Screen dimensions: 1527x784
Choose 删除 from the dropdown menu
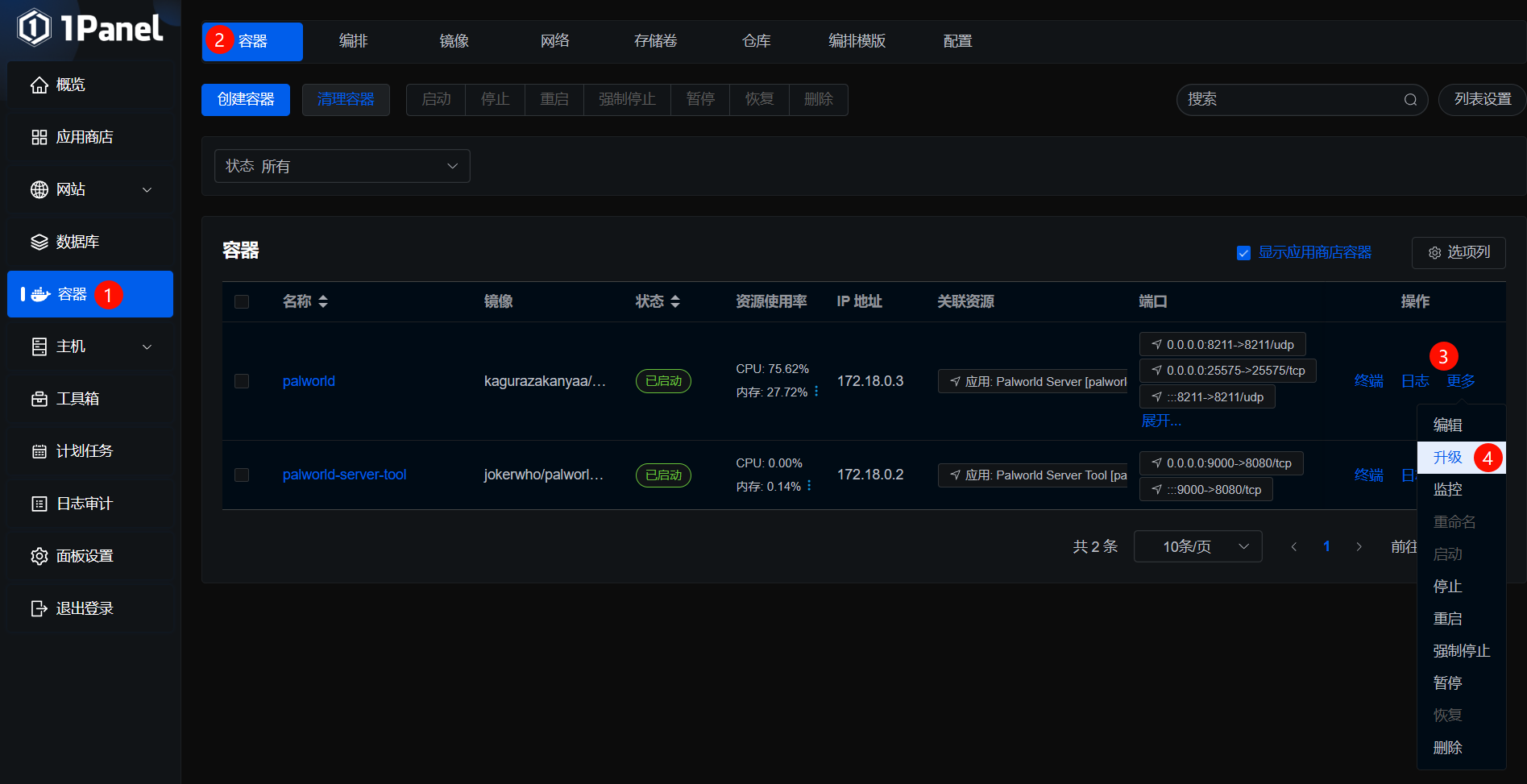point(1461,747)
